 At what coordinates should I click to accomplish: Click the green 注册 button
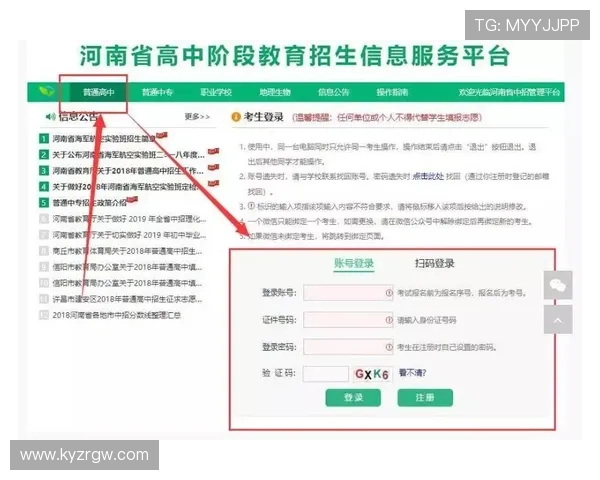click(425, 398)
